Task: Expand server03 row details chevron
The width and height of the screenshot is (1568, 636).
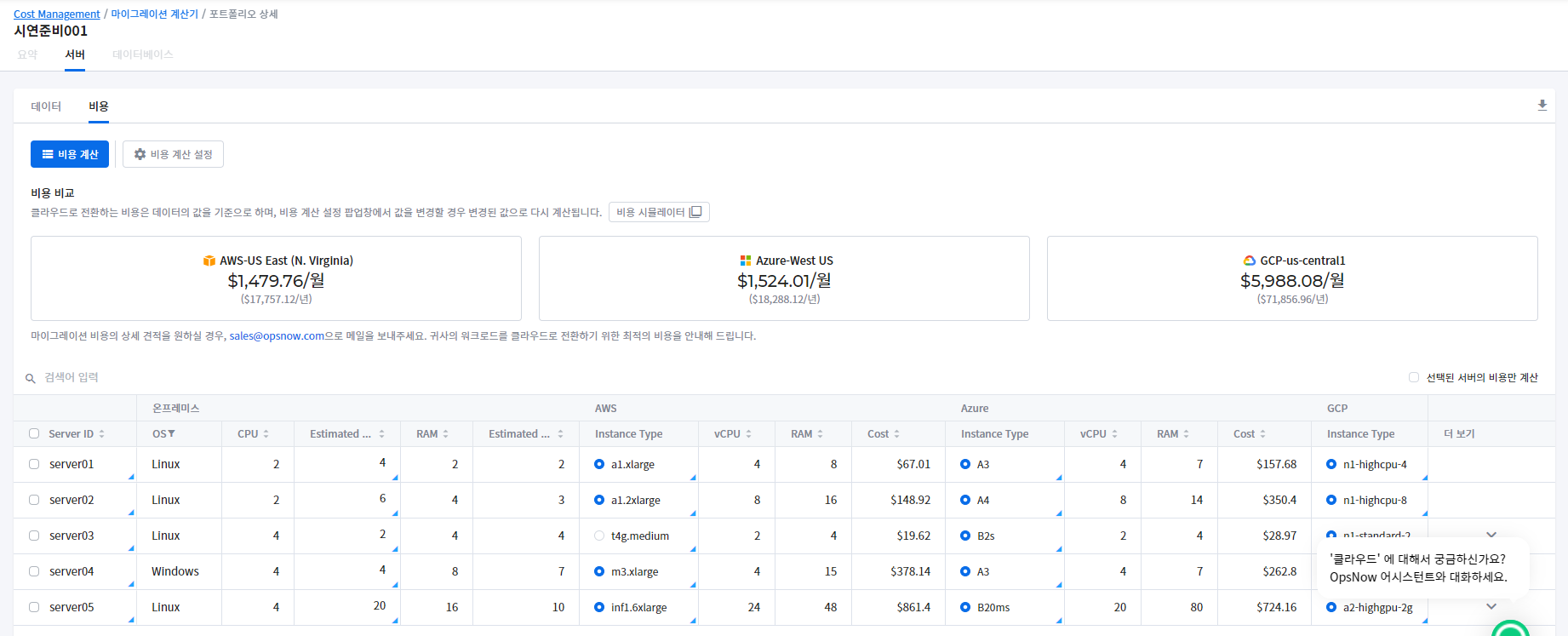Action: click(1491, 534)
